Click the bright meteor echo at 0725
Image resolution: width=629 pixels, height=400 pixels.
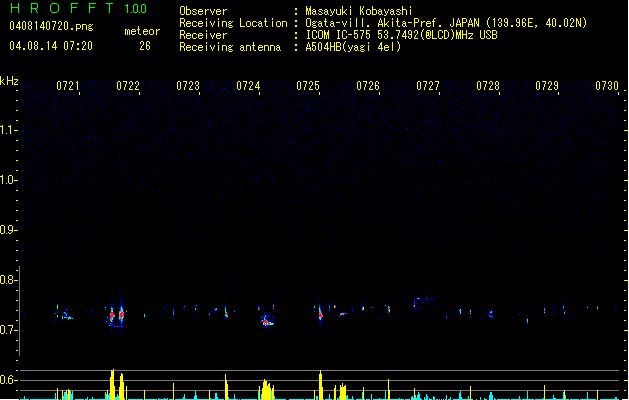tap(320, 312)
